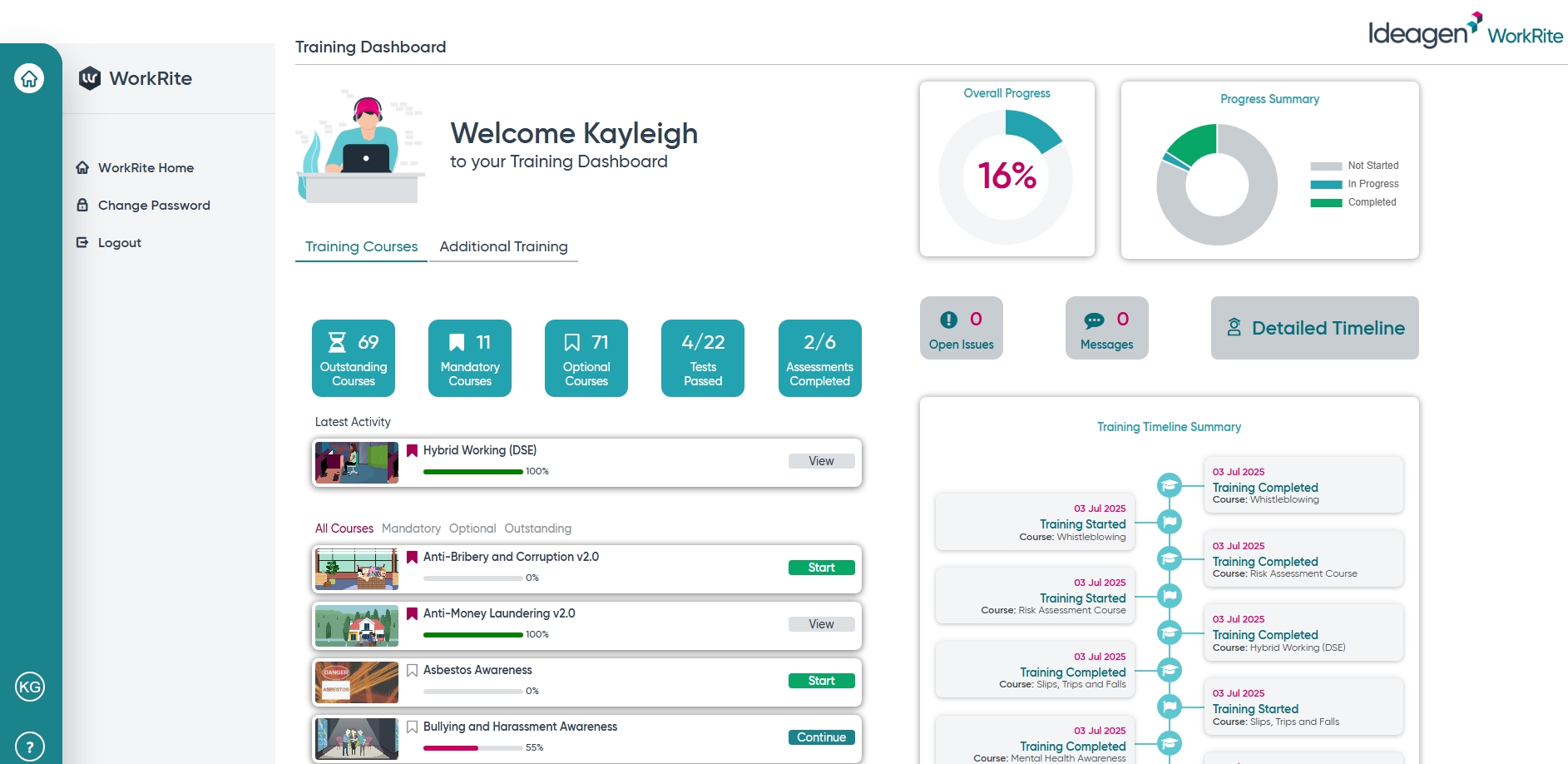Open help via the question mark icon
Screen dimensions: 1568x764
click(30, 744)
